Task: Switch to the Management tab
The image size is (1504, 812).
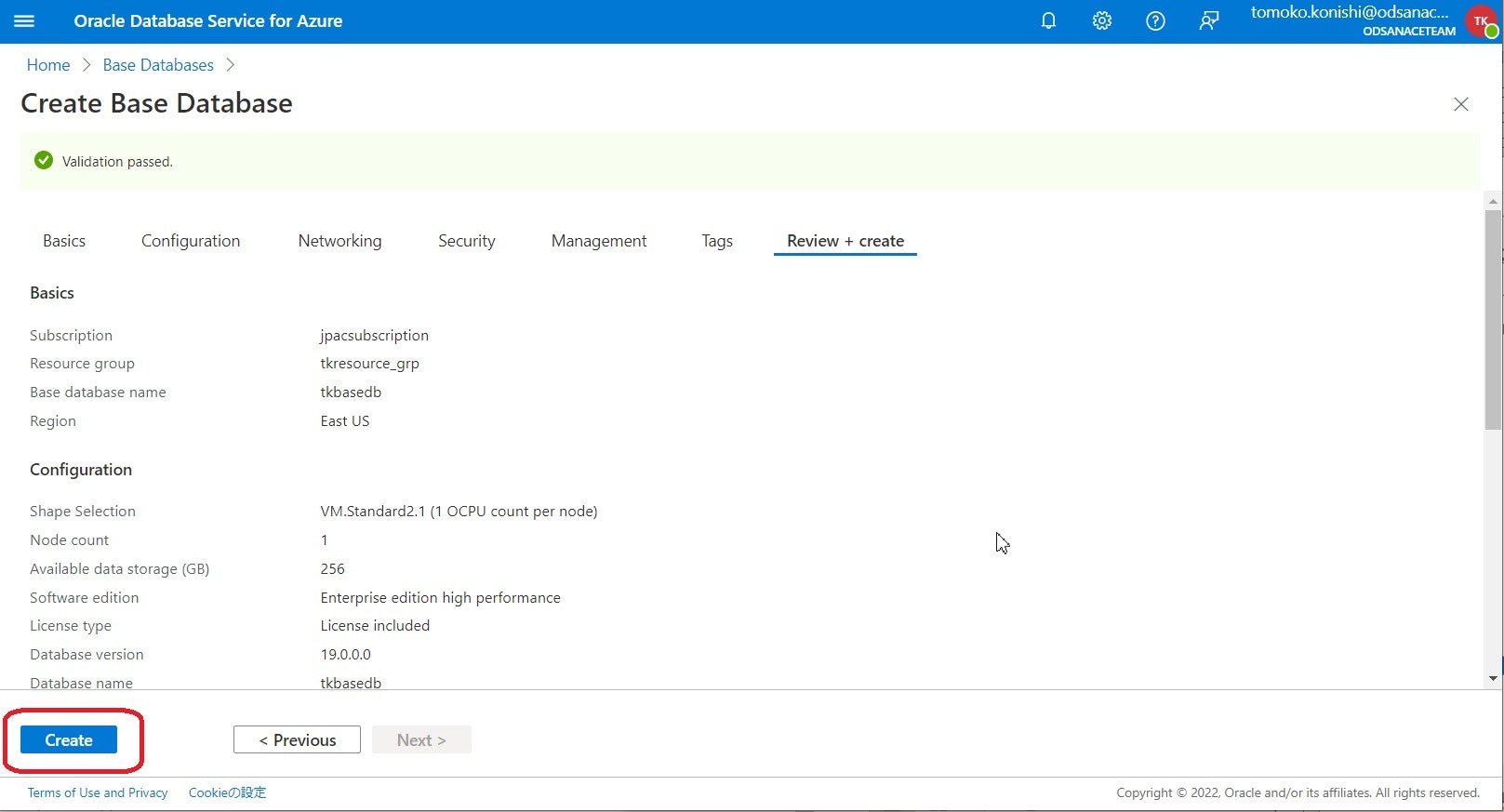Action: [x=599, y=241]
